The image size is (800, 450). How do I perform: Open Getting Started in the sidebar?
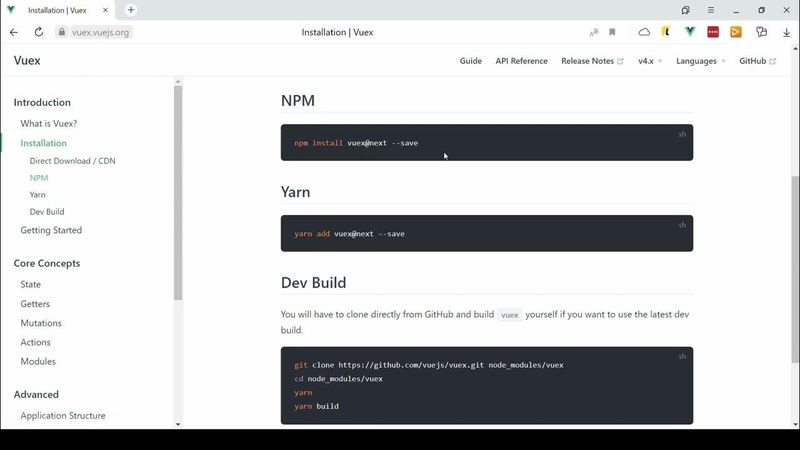coord(51,230)
